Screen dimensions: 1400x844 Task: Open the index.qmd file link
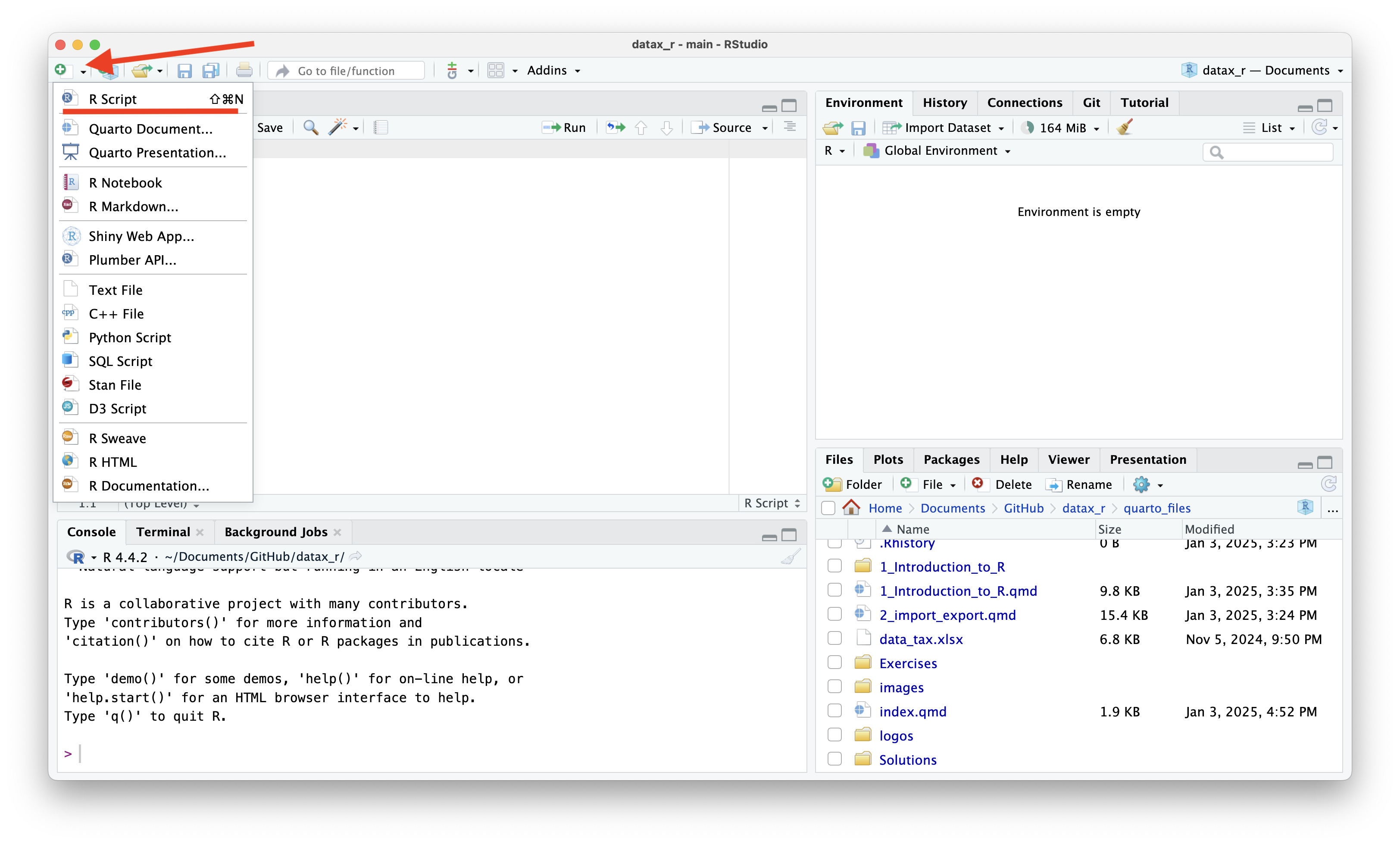click(912, 712)
